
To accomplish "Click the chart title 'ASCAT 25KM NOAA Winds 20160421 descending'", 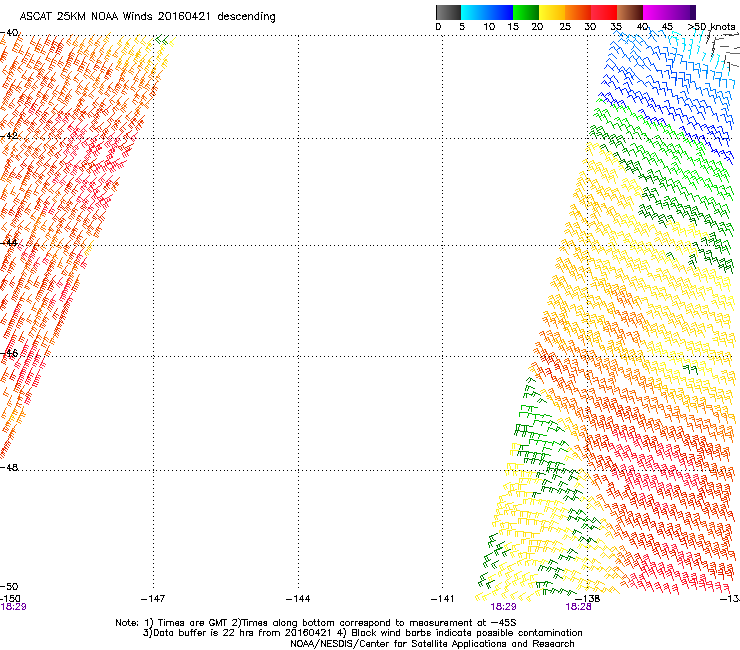I will 147,17.
